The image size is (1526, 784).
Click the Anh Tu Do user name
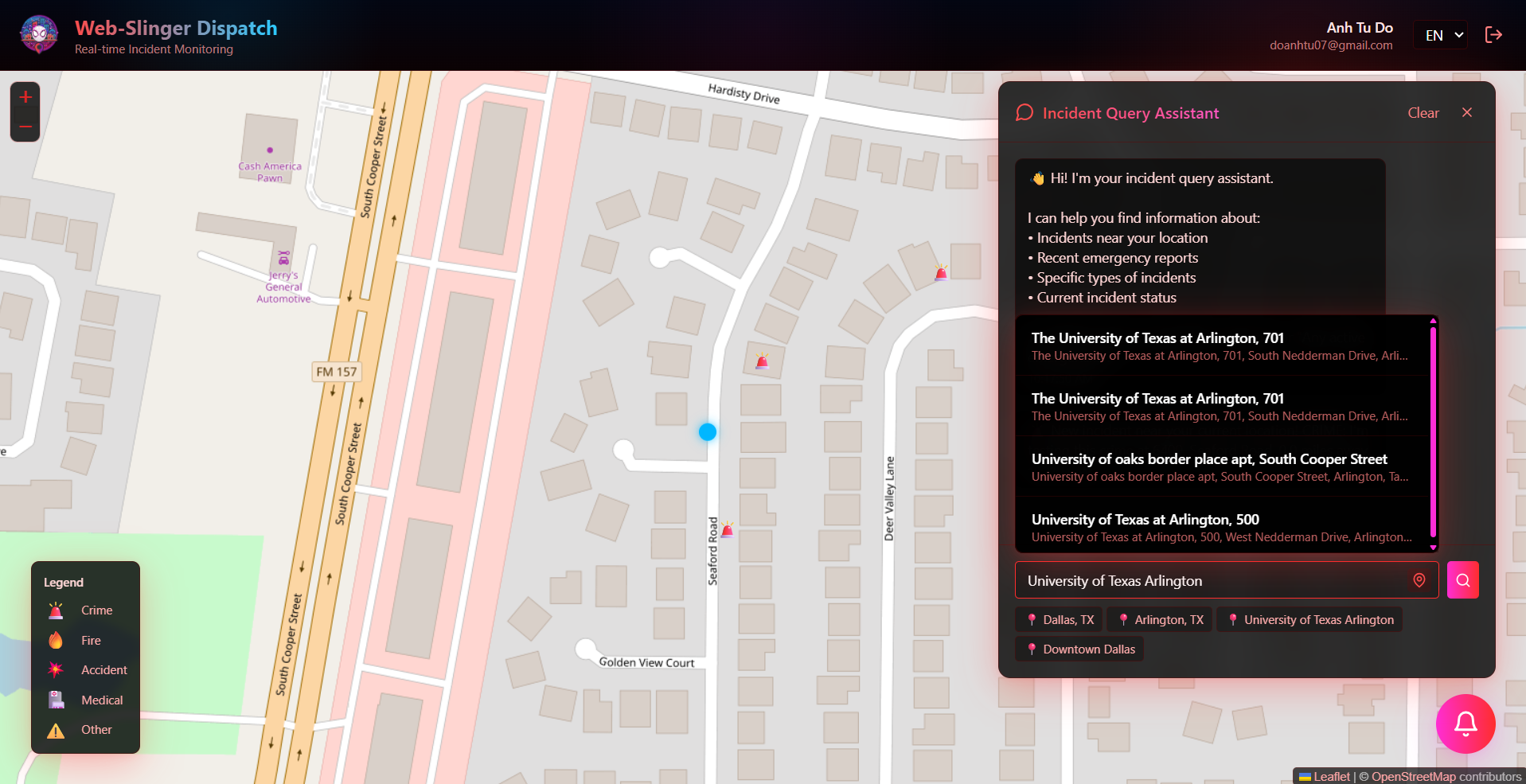coord(1360,27)
